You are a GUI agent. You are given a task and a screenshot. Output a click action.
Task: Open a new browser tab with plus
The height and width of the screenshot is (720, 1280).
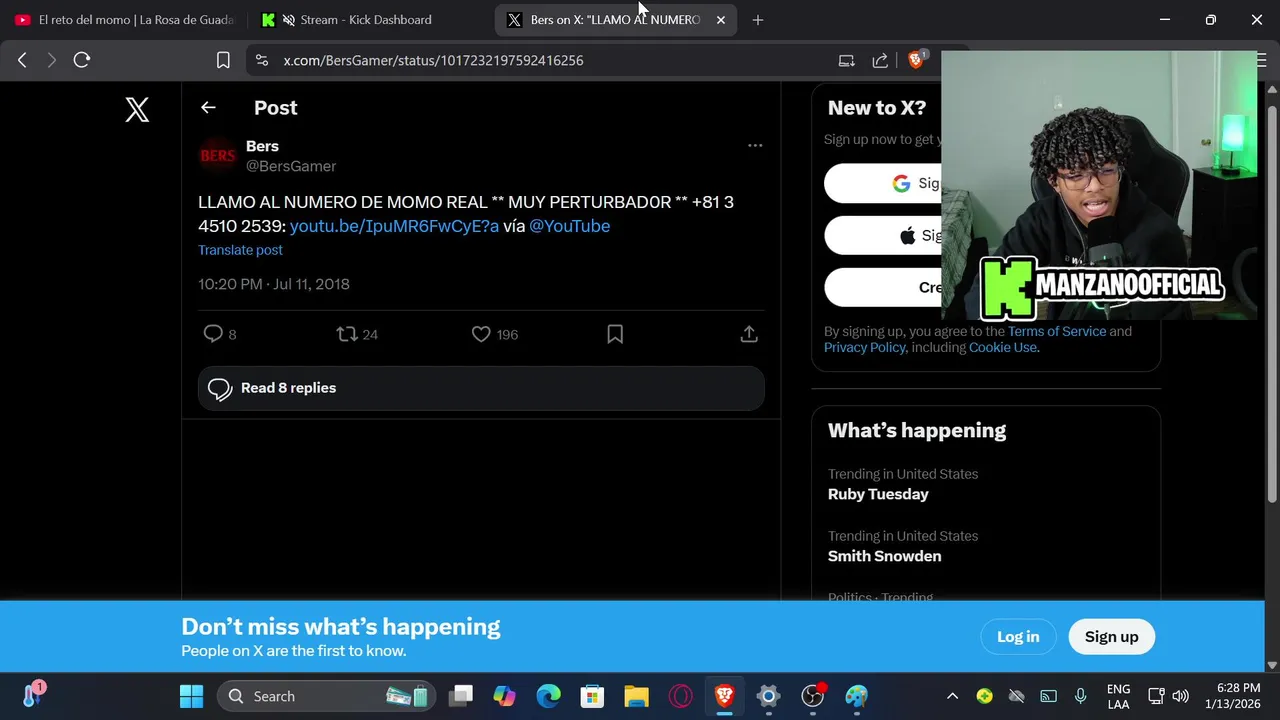(757, 20)
